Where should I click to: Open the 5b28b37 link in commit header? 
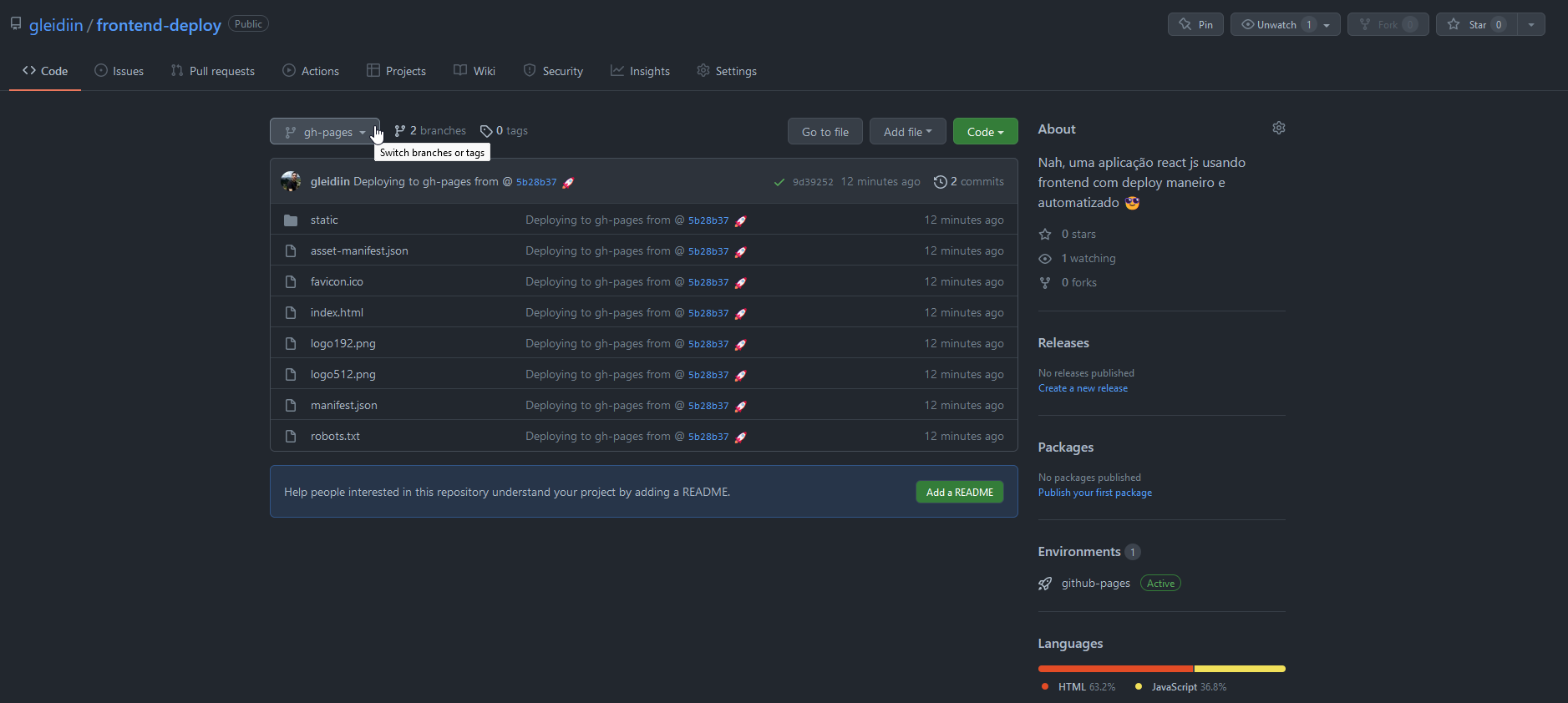[x=536, y=182]
